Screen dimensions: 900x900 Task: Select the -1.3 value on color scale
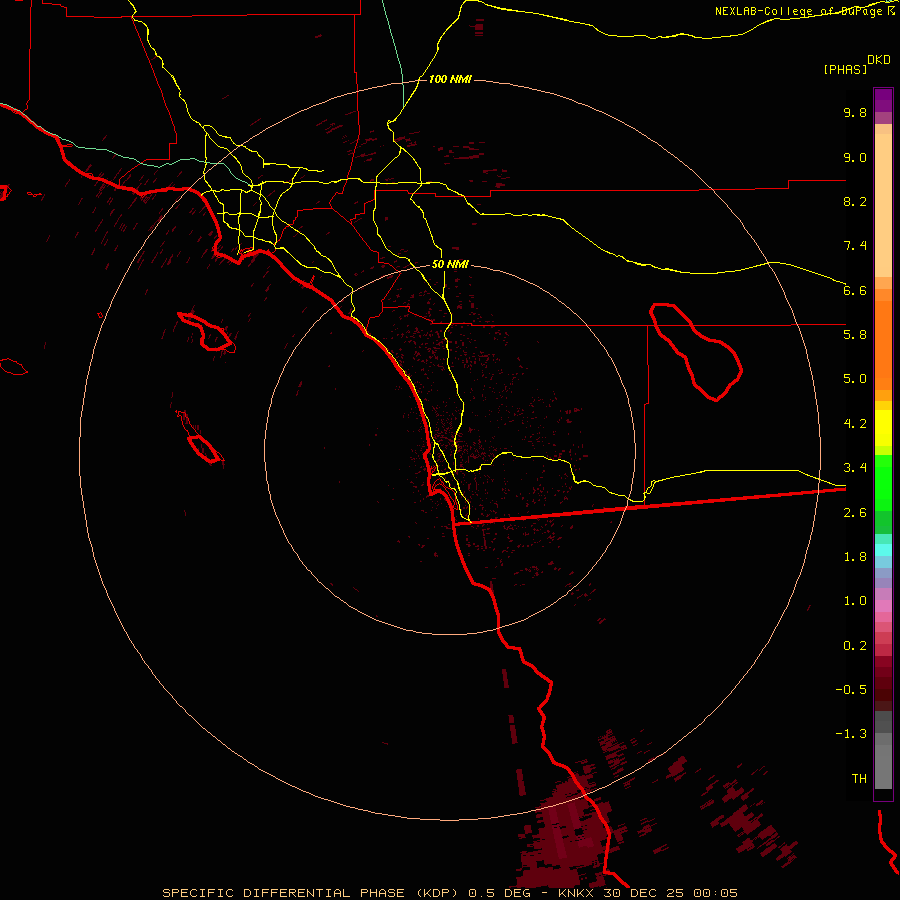851,735
